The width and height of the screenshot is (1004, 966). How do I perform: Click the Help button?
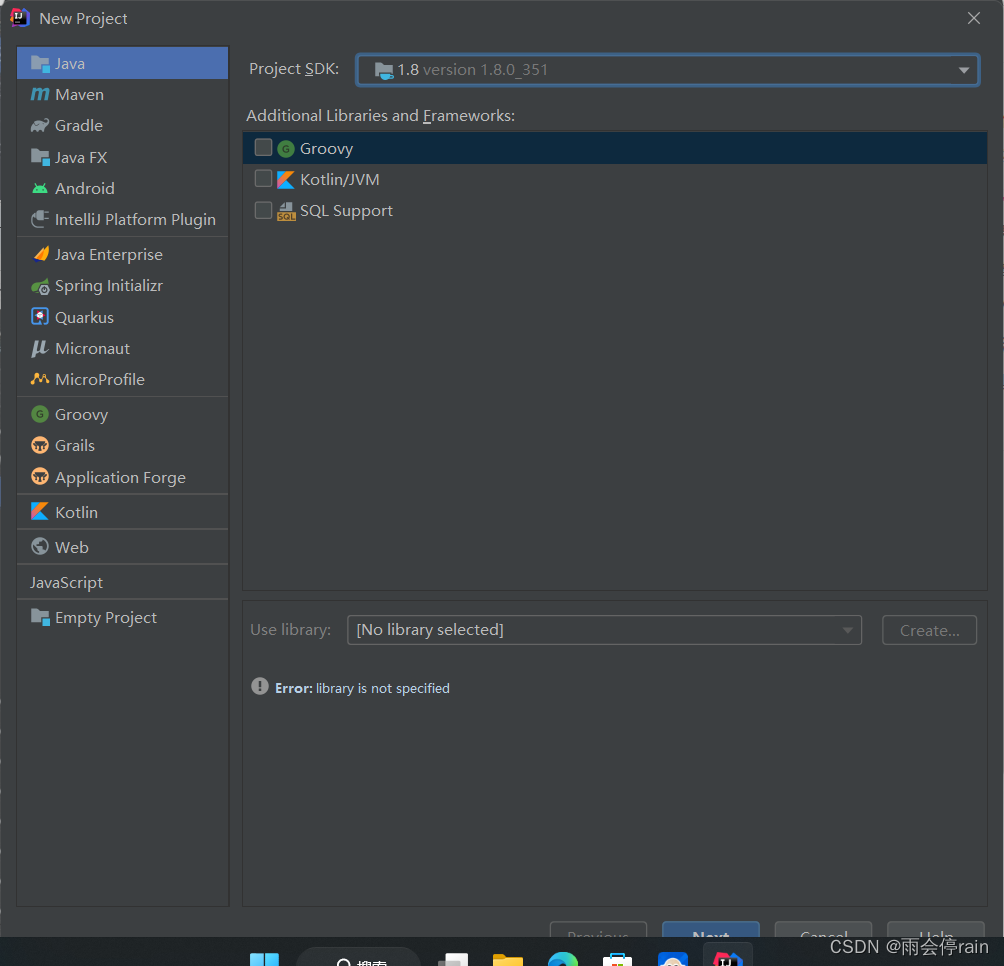click(x=935, y=931)
